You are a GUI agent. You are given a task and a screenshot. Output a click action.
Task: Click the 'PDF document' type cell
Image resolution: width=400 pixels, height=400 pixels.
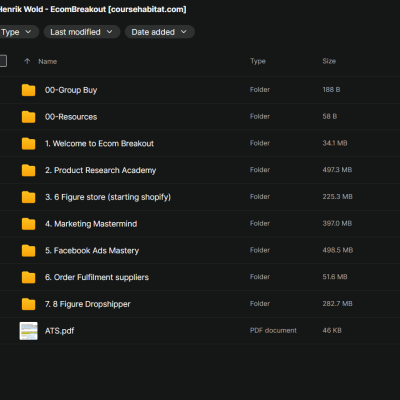click(273, 330)
